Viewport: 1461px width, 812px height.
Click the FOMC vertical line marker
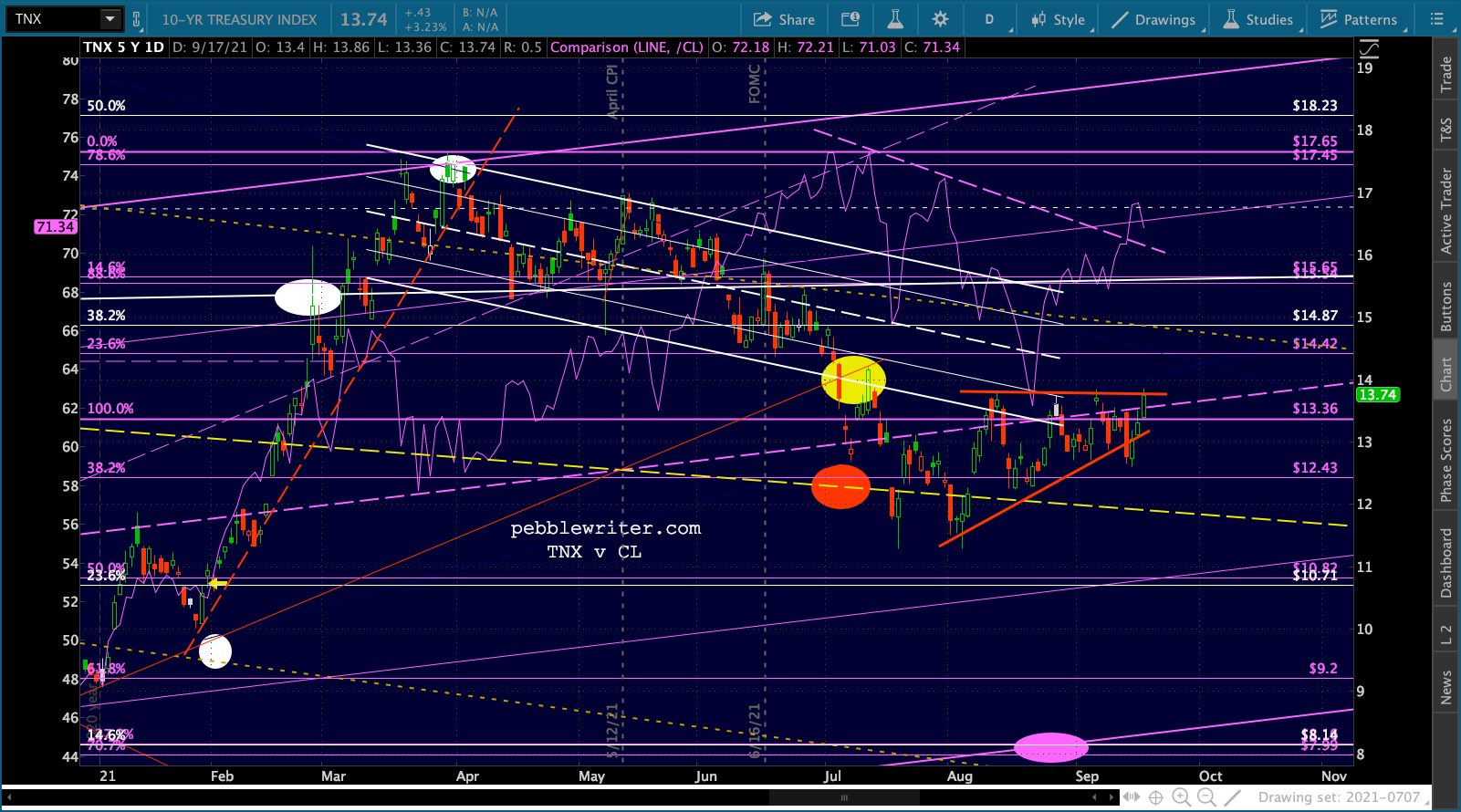pos(755,84)
